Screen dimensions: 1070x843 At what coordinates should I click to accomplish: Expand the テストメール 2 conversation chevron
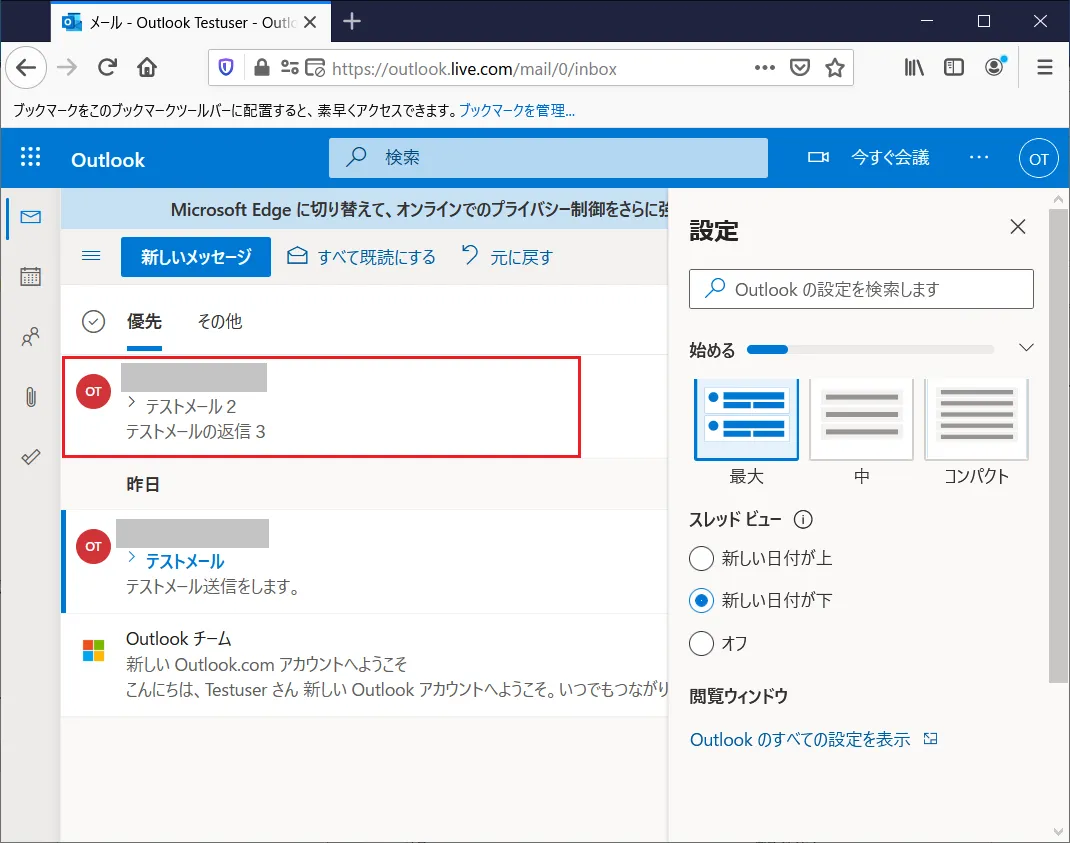132,403
